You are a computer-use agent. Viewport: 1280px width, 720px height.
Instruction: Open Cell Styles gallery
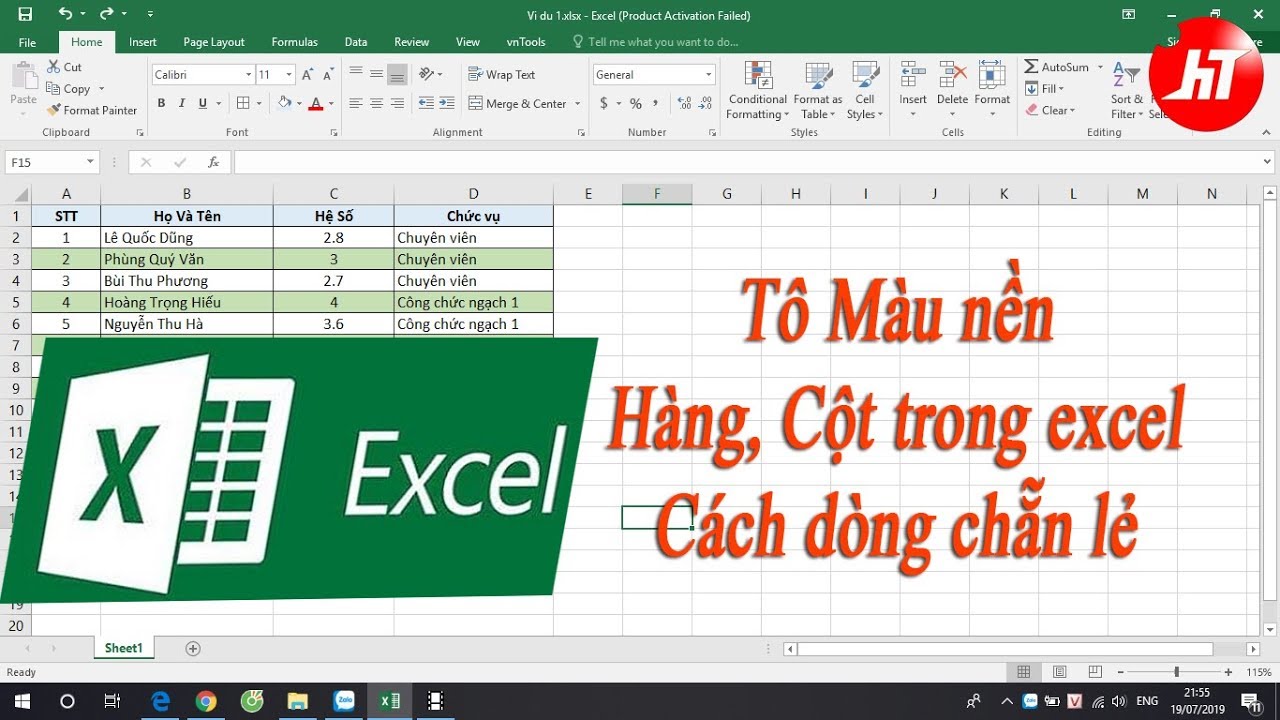(865, 90)
